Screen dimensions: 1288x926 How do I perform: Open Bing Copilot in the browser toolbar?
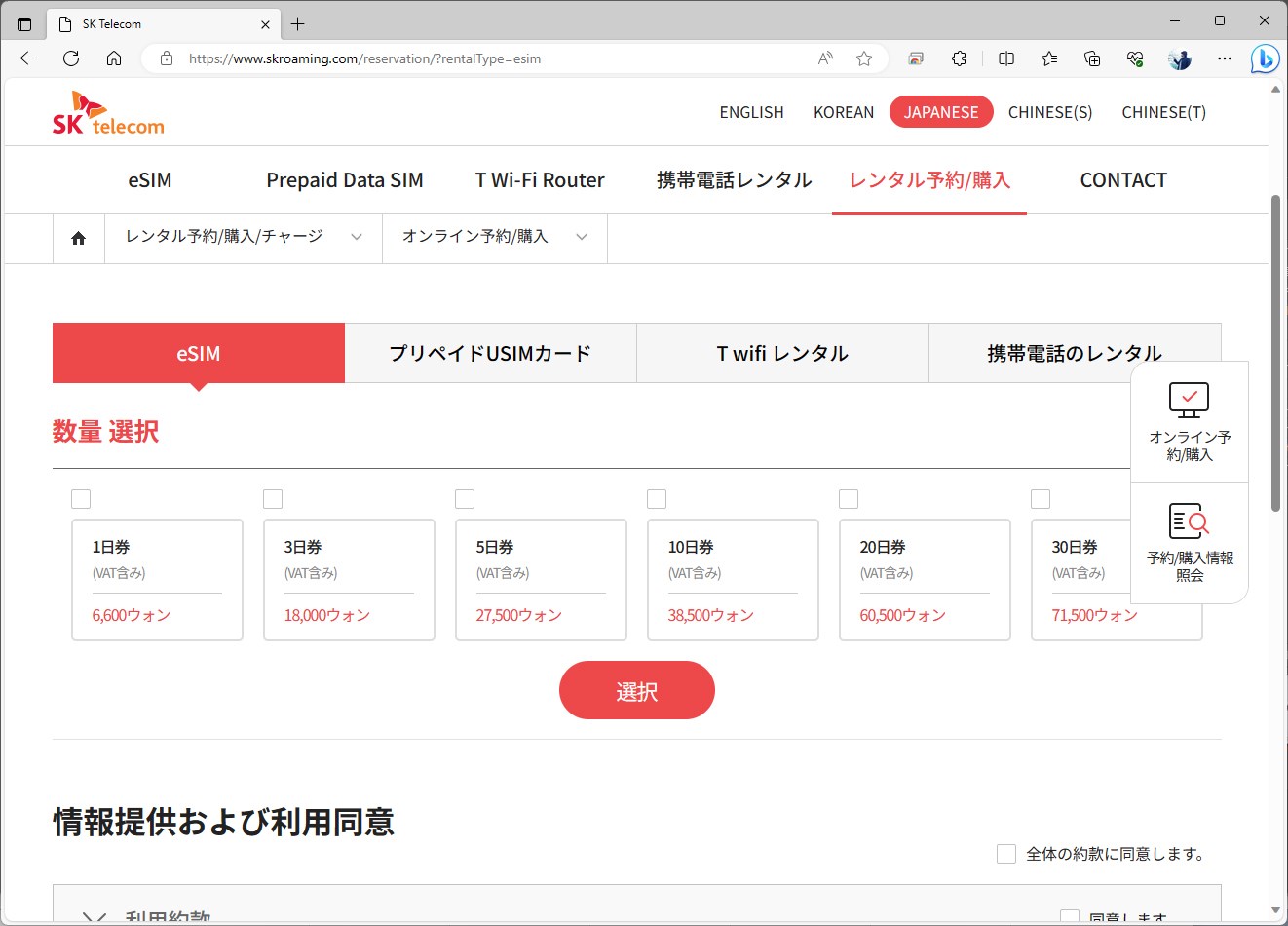(x=1264, y=58)
